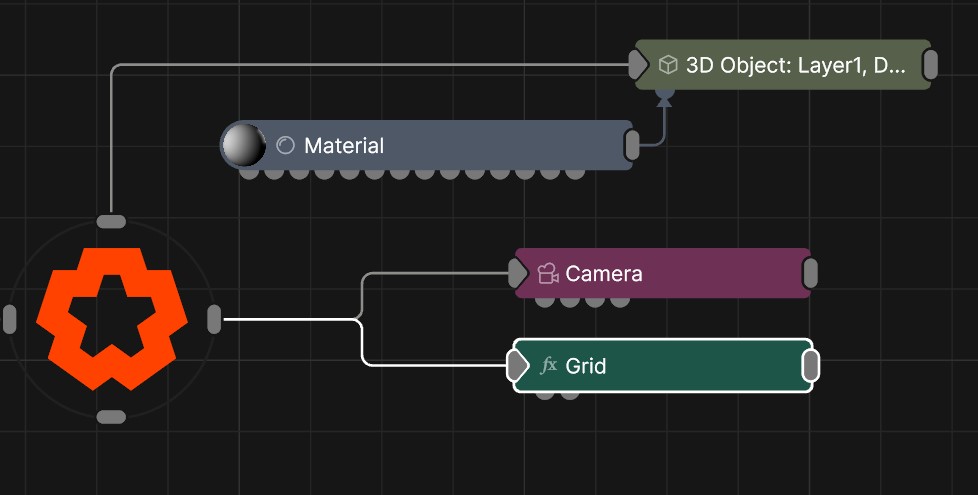Click the 3D Object node right output port
978x495 pixels.
(930, 65)
